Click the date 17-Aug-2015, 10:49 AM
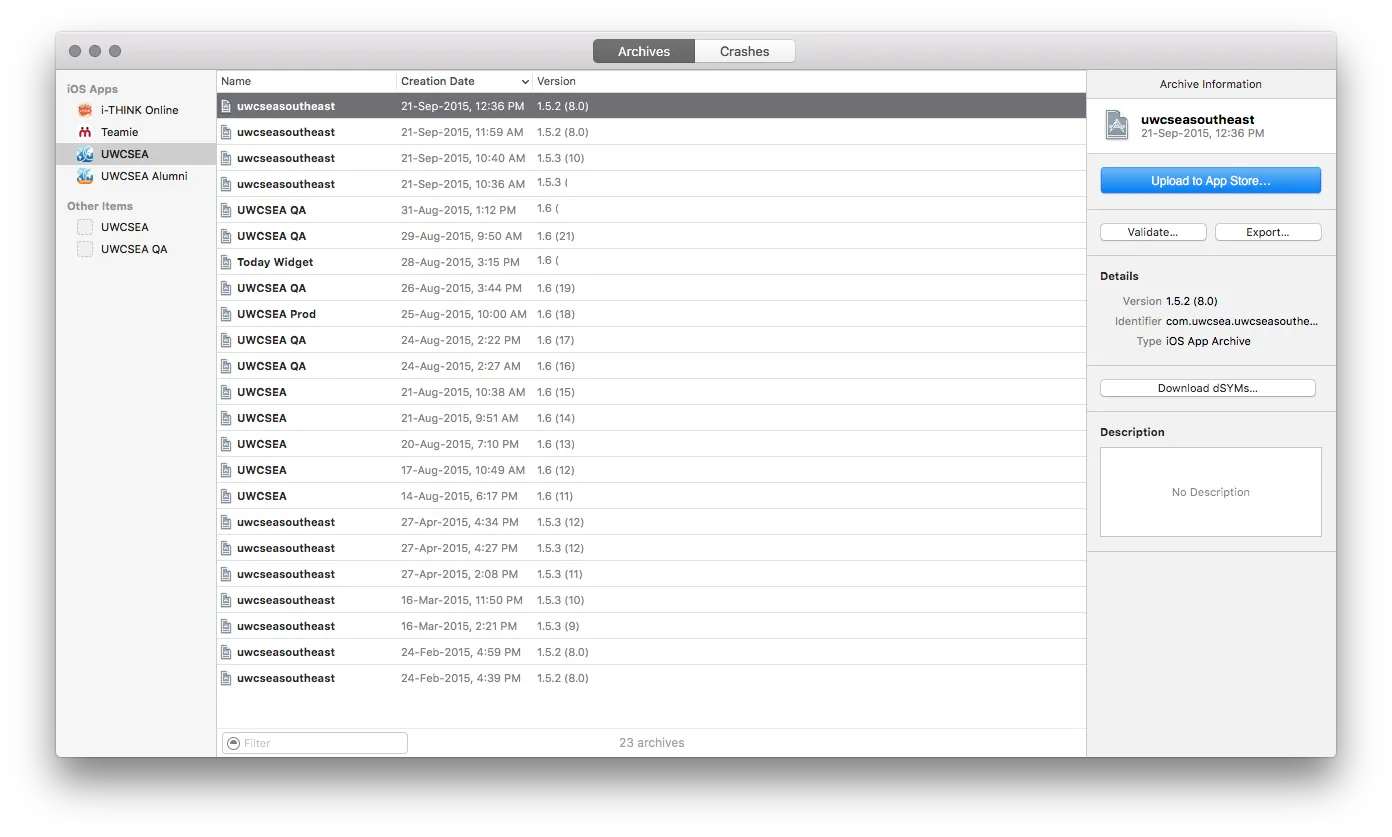Image resolution: width=1392 pixels, height=837 pixels. tap(463, 470)
